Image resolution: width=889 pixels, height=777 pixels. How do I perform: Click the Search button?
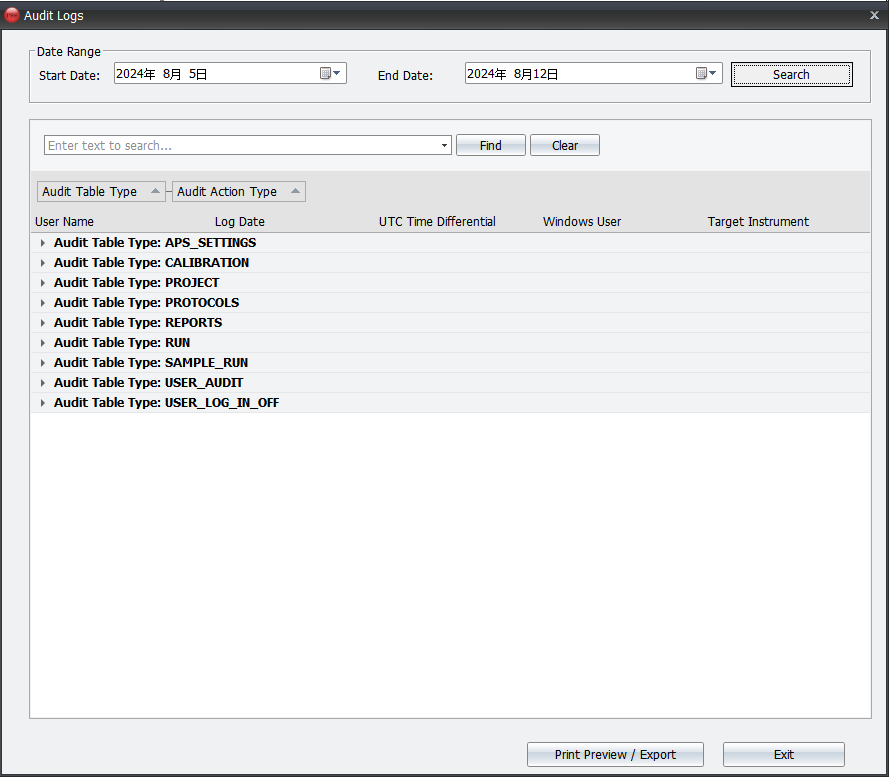pyautogui.click(x=791, y=74)
